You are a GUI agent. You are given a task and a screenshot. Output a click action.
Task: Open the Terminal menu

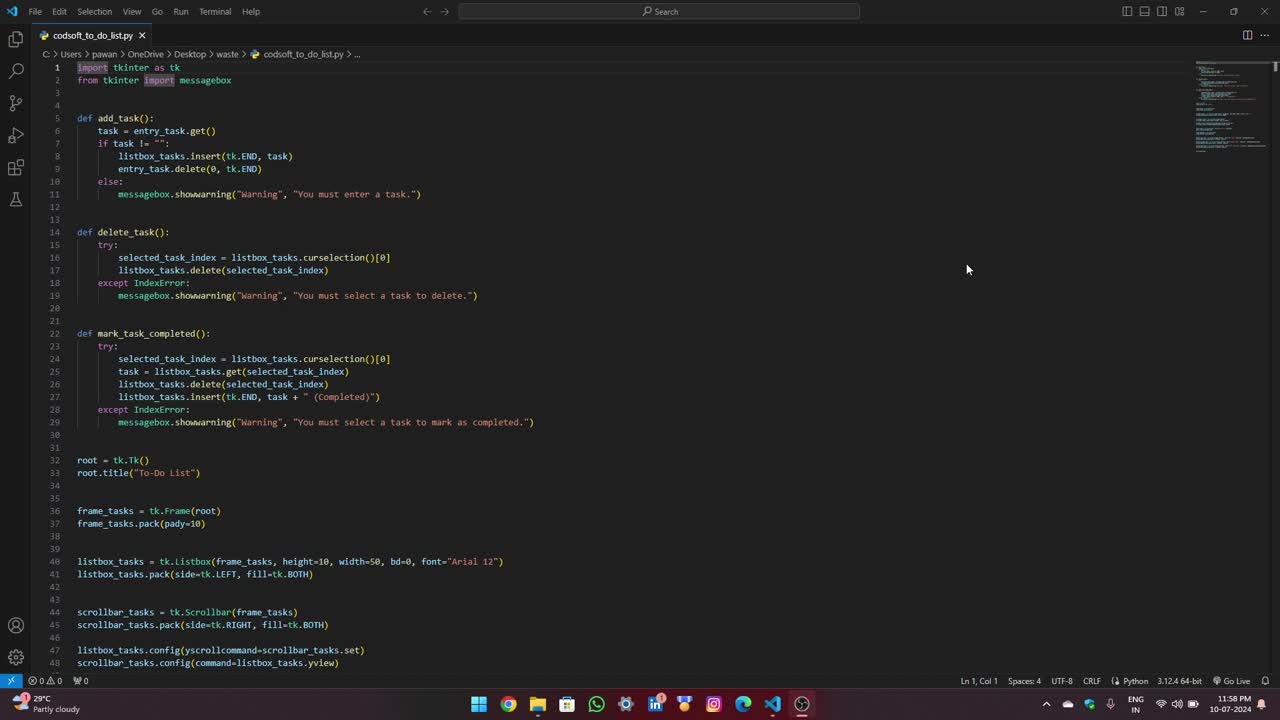215,11
